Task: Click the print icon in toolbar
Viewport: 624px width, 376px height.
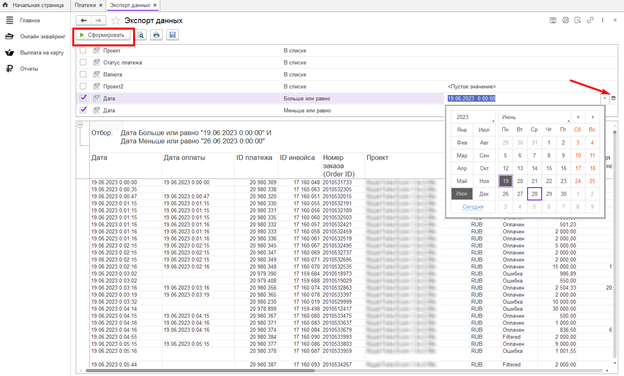Action: (156, 35)
